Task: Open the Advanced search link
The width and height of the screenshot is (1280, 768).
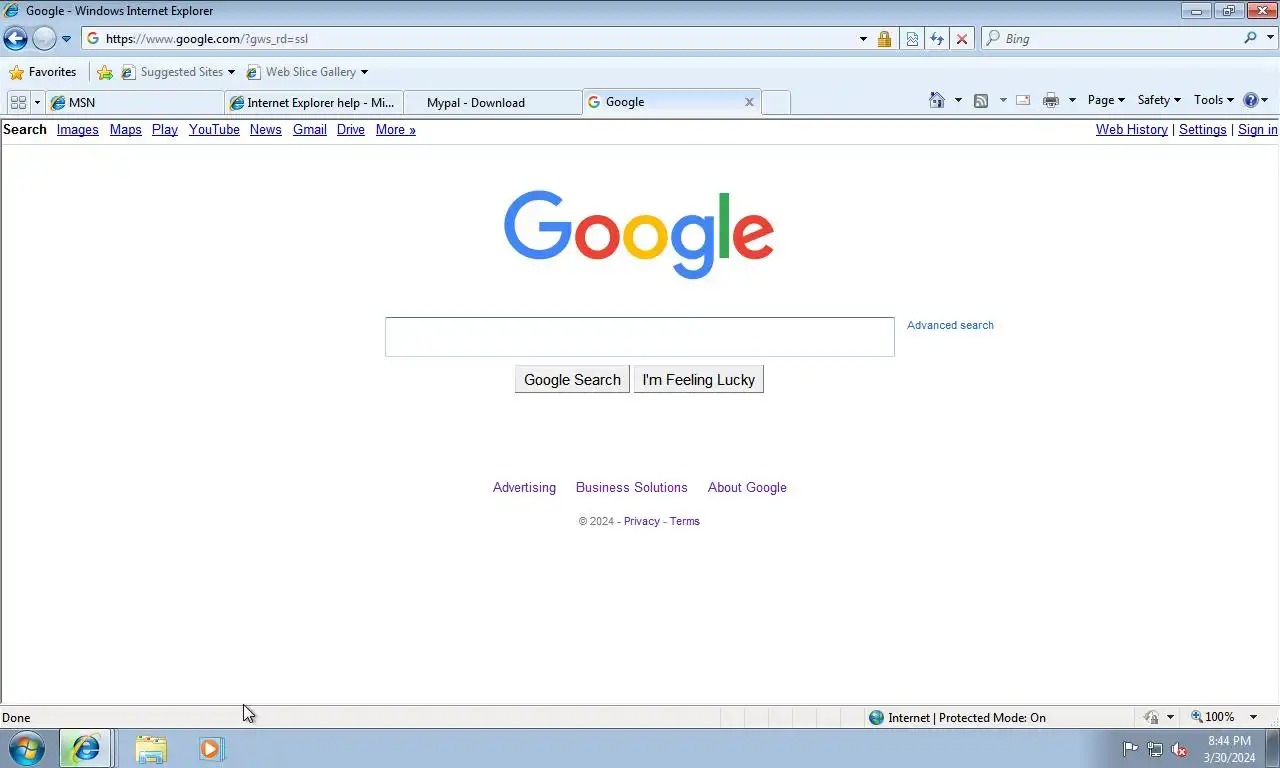Action: coord(950,325)
